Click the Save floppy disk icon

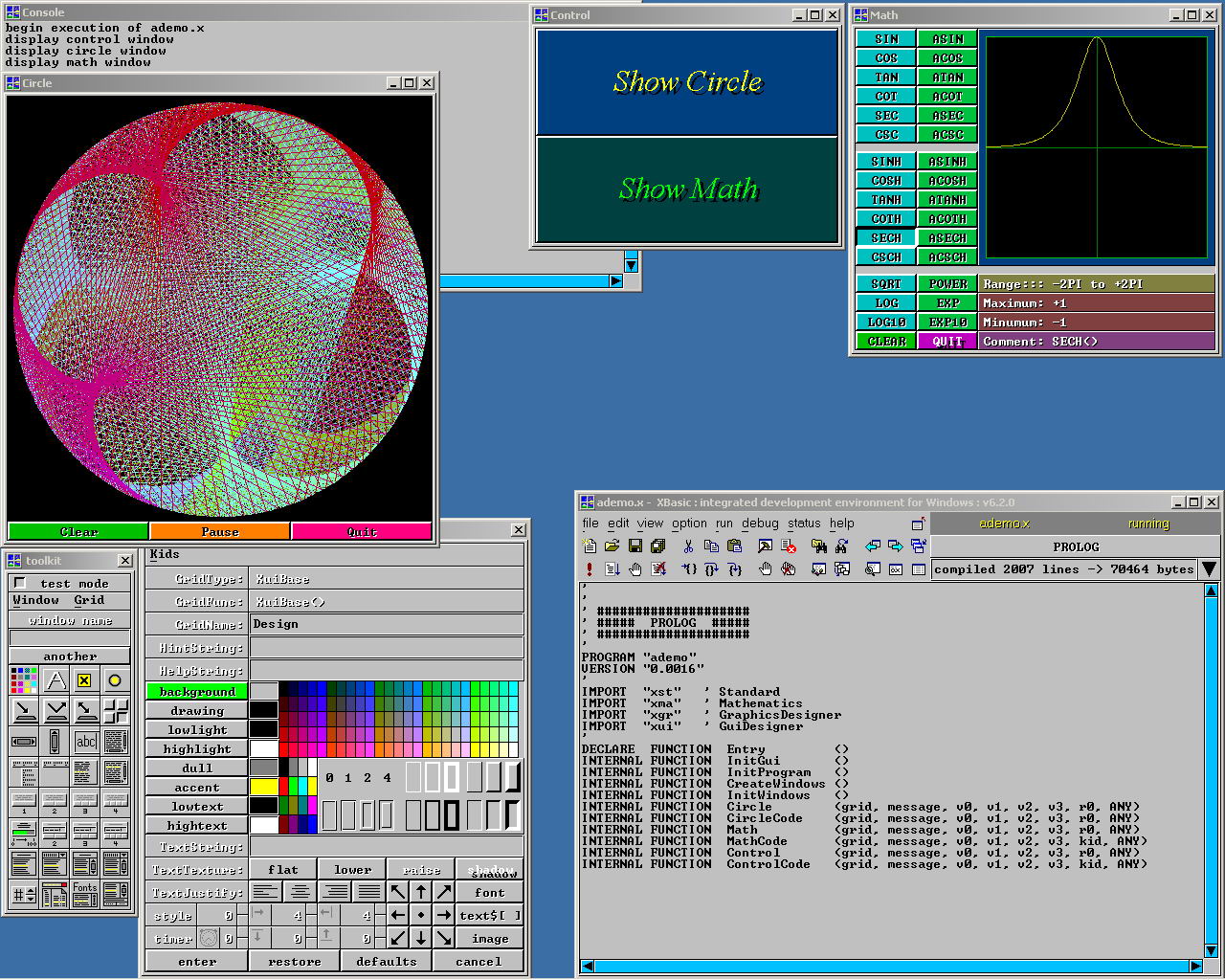pos(635,546)
